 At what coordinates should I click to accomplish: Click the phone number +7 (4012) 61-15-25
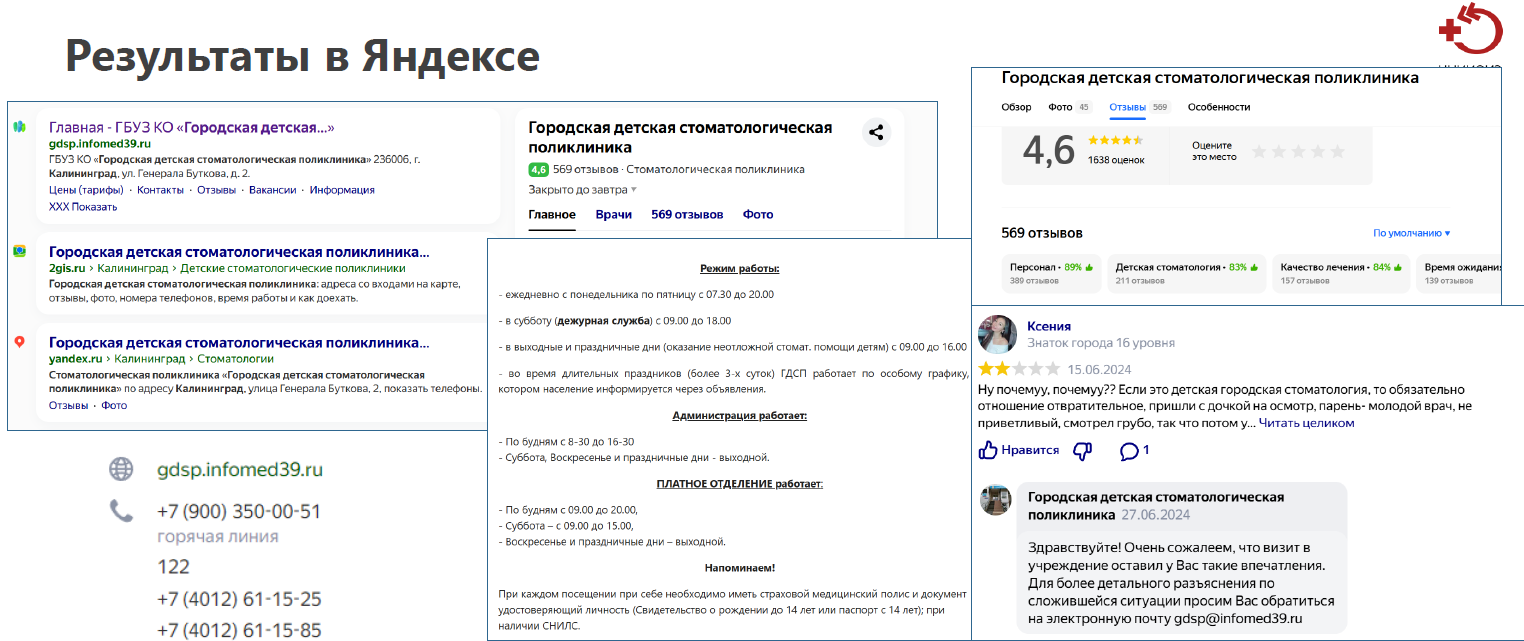tap(239, 599)
